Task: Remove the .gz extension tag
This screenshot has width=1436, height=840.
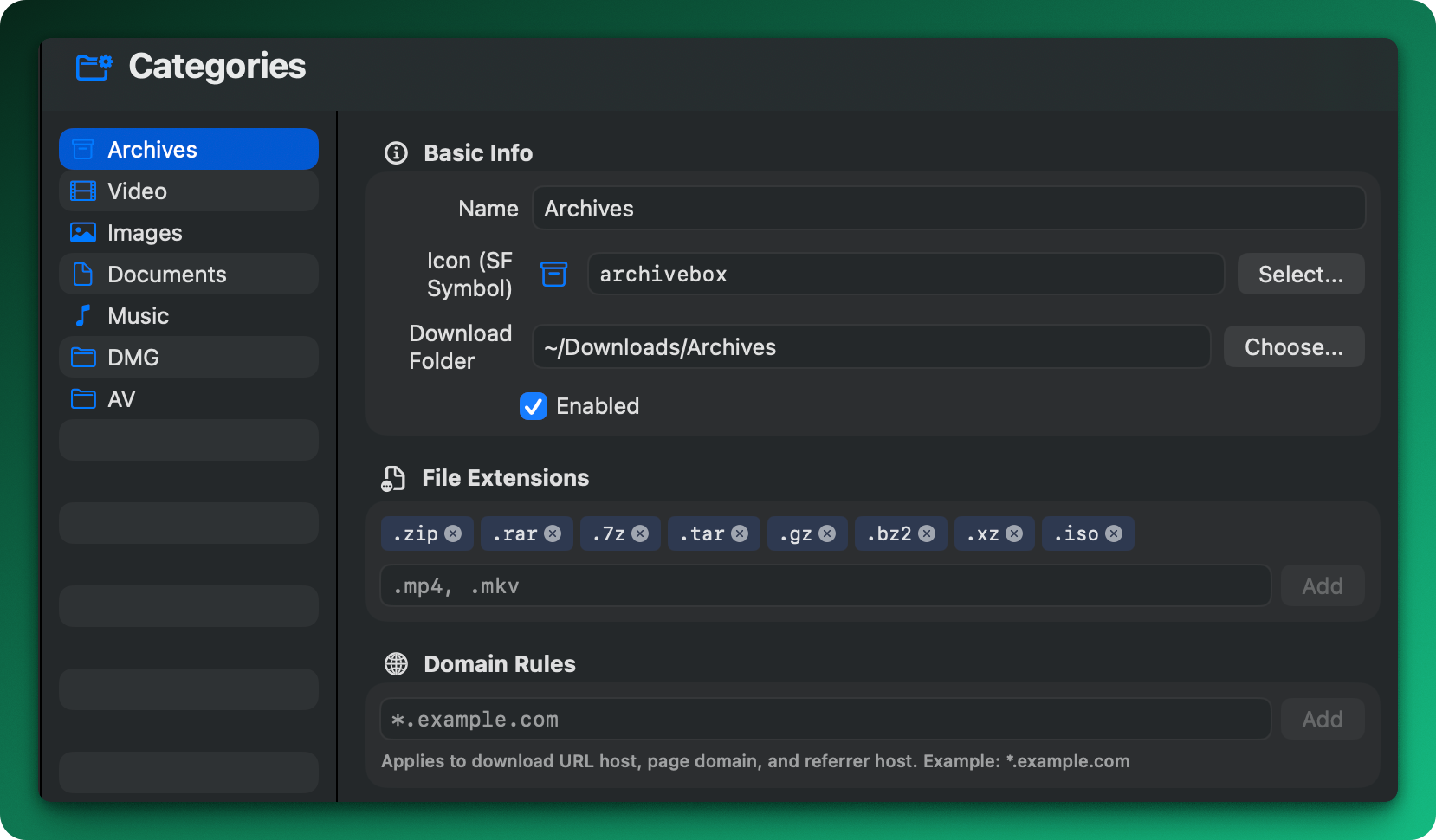Action: (x=827, y=533)
